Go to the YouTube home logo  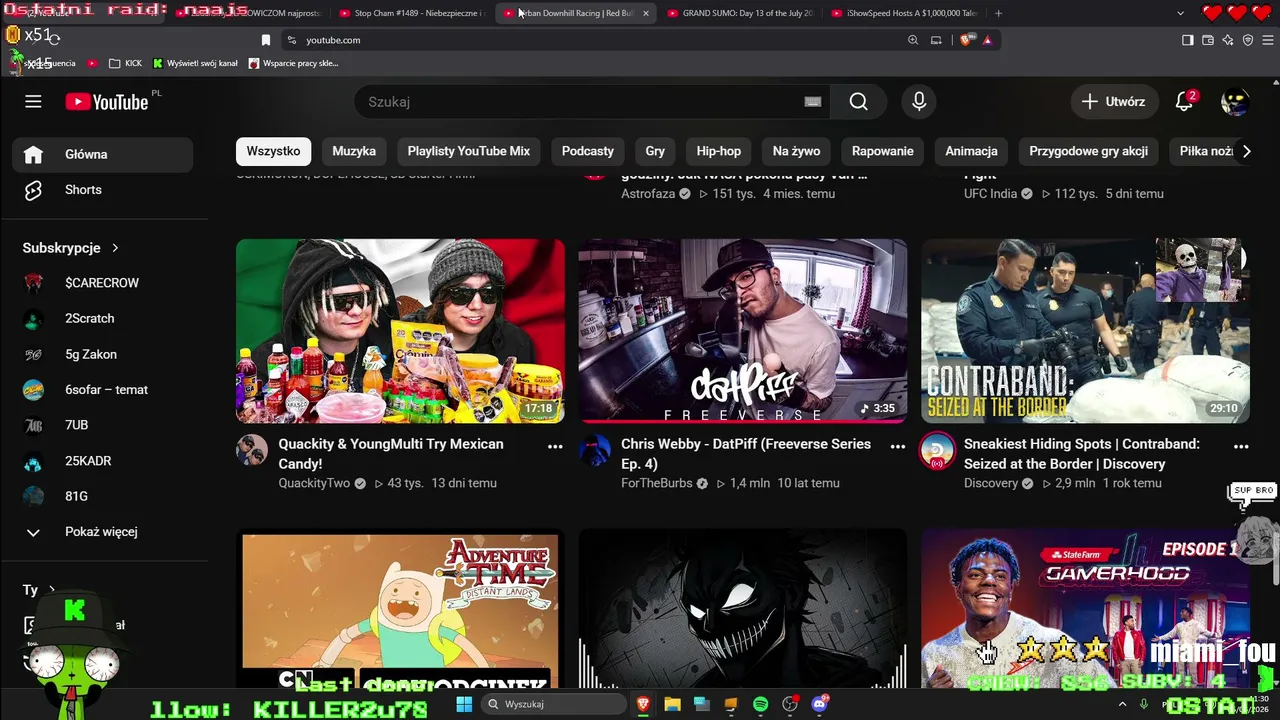pyautogui.click(x=107, y=101)
